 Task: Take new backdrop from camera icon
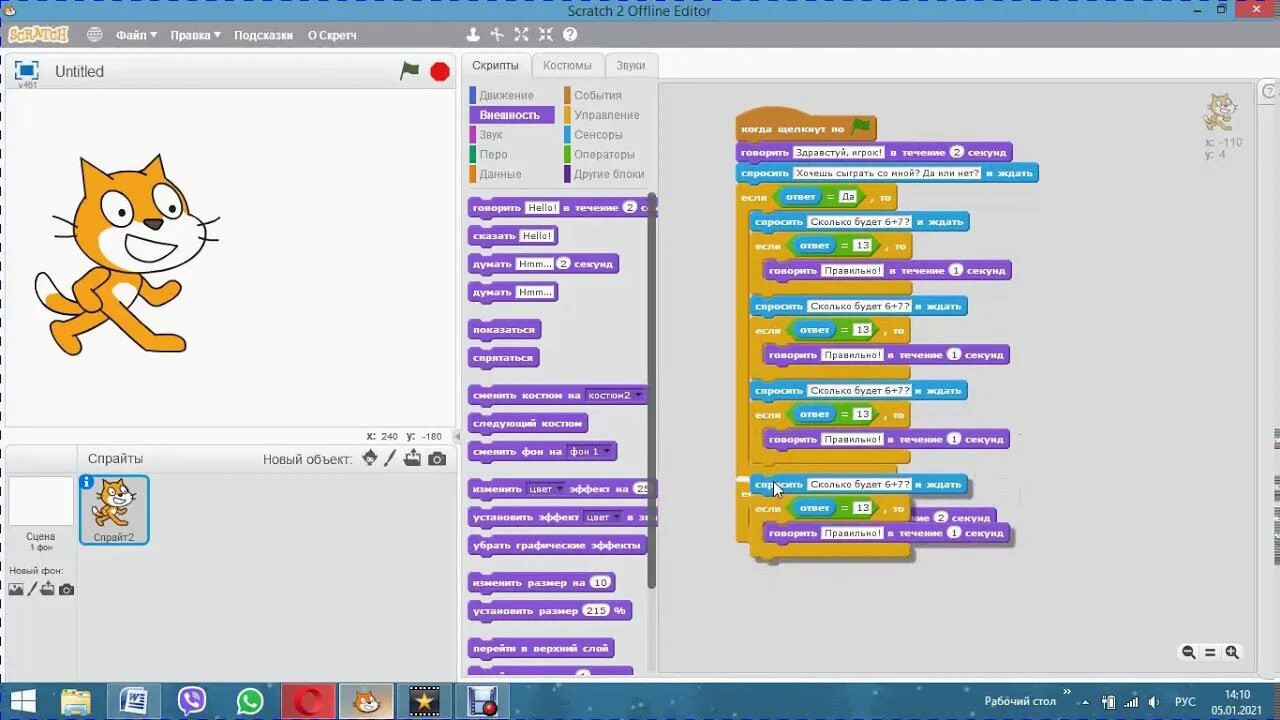click(66, 589)
